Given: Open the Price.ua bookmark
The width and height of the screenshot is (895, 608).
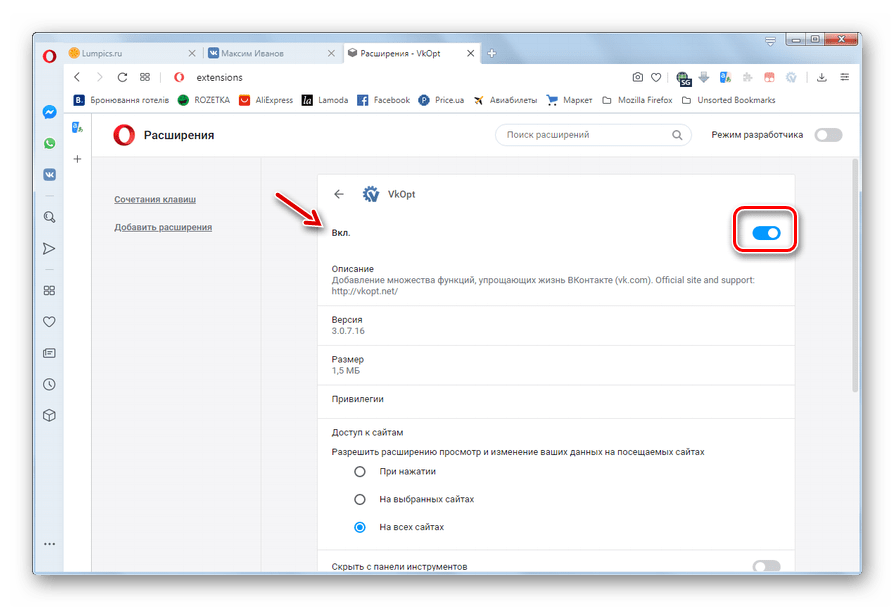Looking at the screenshot, I should pyautogui.click(x=441, y=100).
